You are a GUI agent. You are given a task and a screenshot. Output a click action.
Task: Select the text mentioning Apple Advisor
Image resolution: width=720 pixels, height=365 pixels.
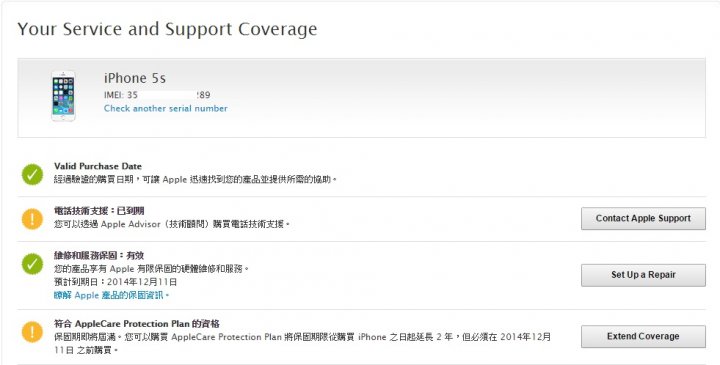(172, 224)
